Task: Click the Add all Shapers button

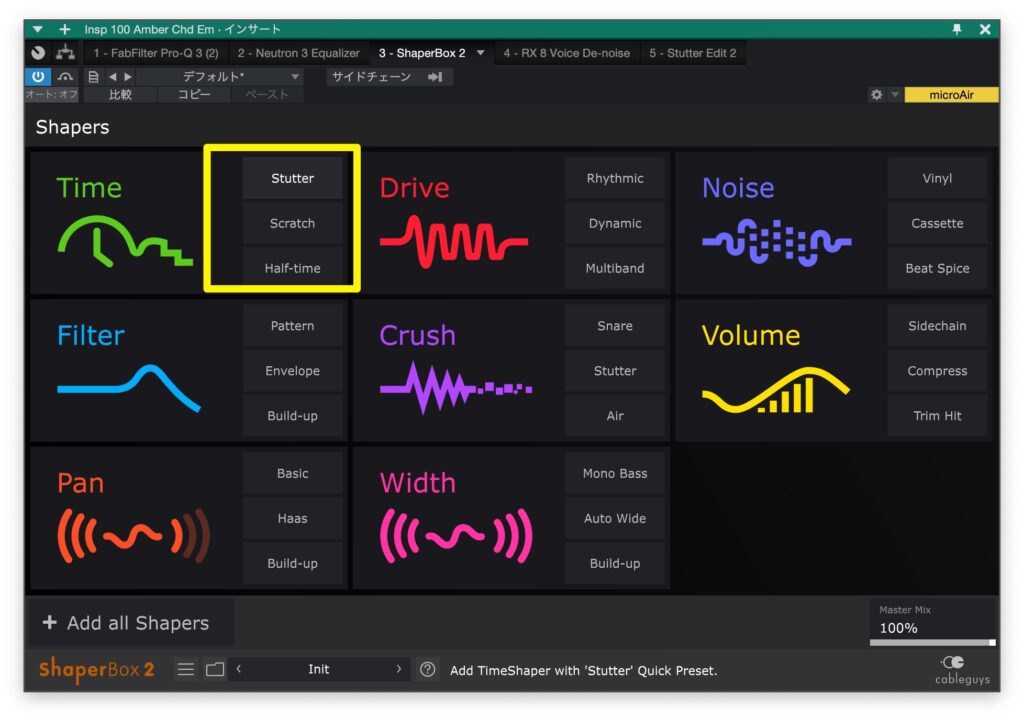Action: 127,623
